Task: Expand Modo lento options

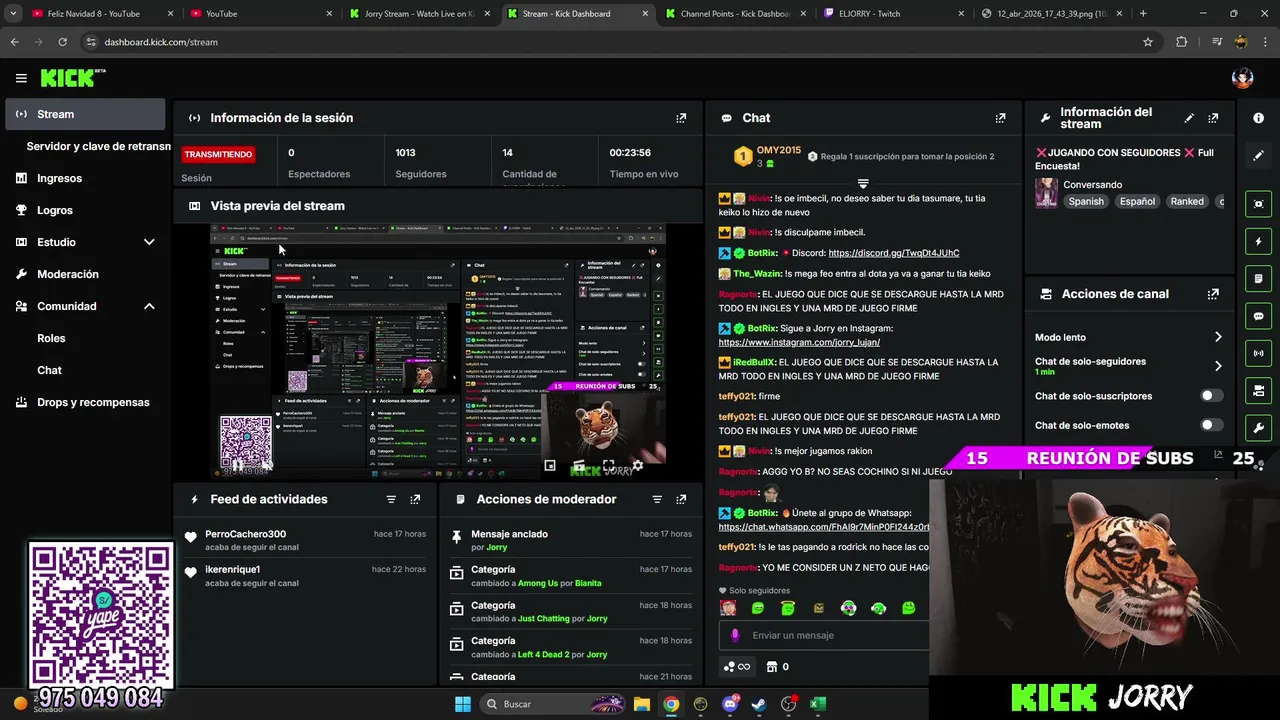Action: 1217,337
